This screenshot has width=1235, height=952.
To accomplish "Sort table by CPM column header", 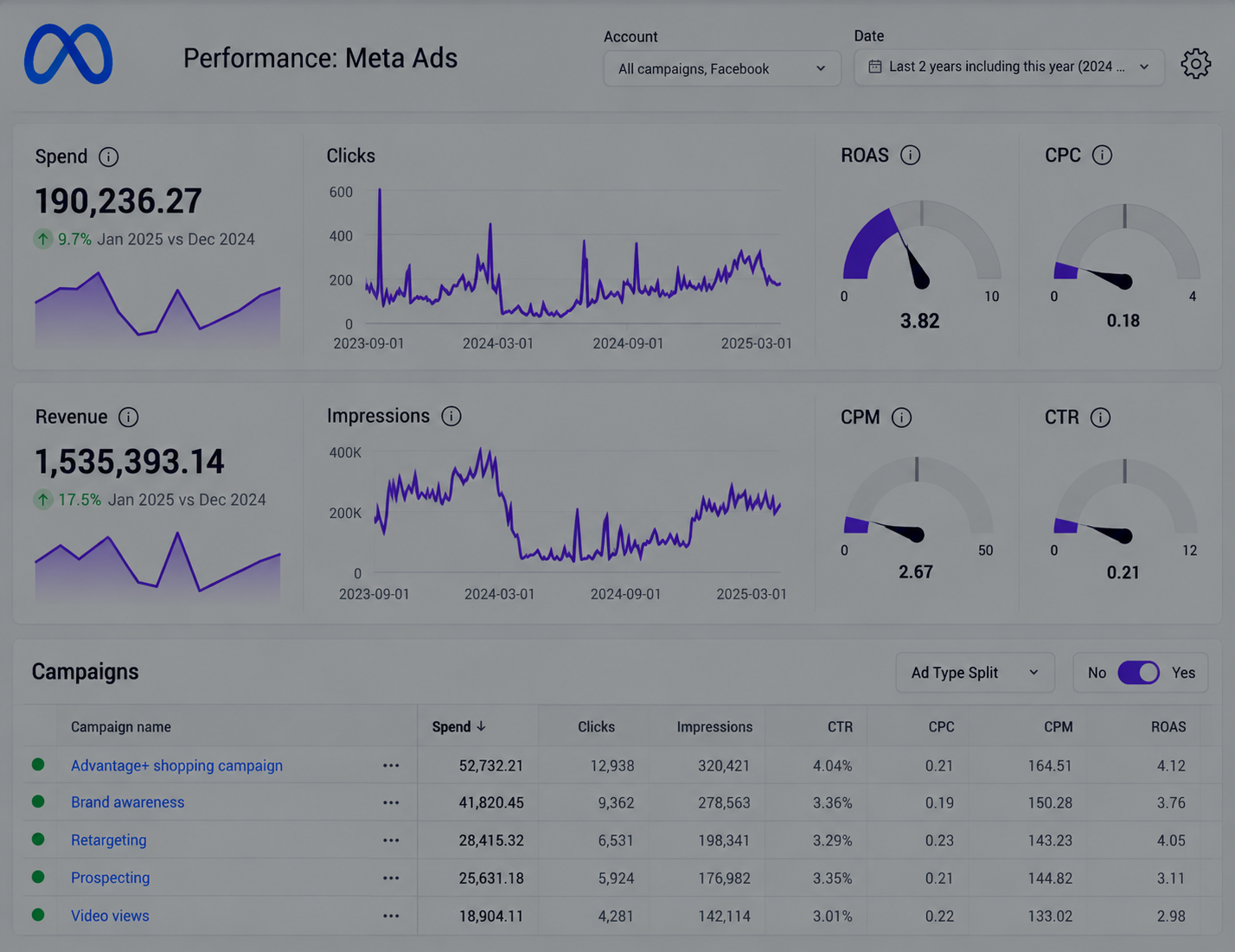I will pyautogui.click(x=1058, y=727).
